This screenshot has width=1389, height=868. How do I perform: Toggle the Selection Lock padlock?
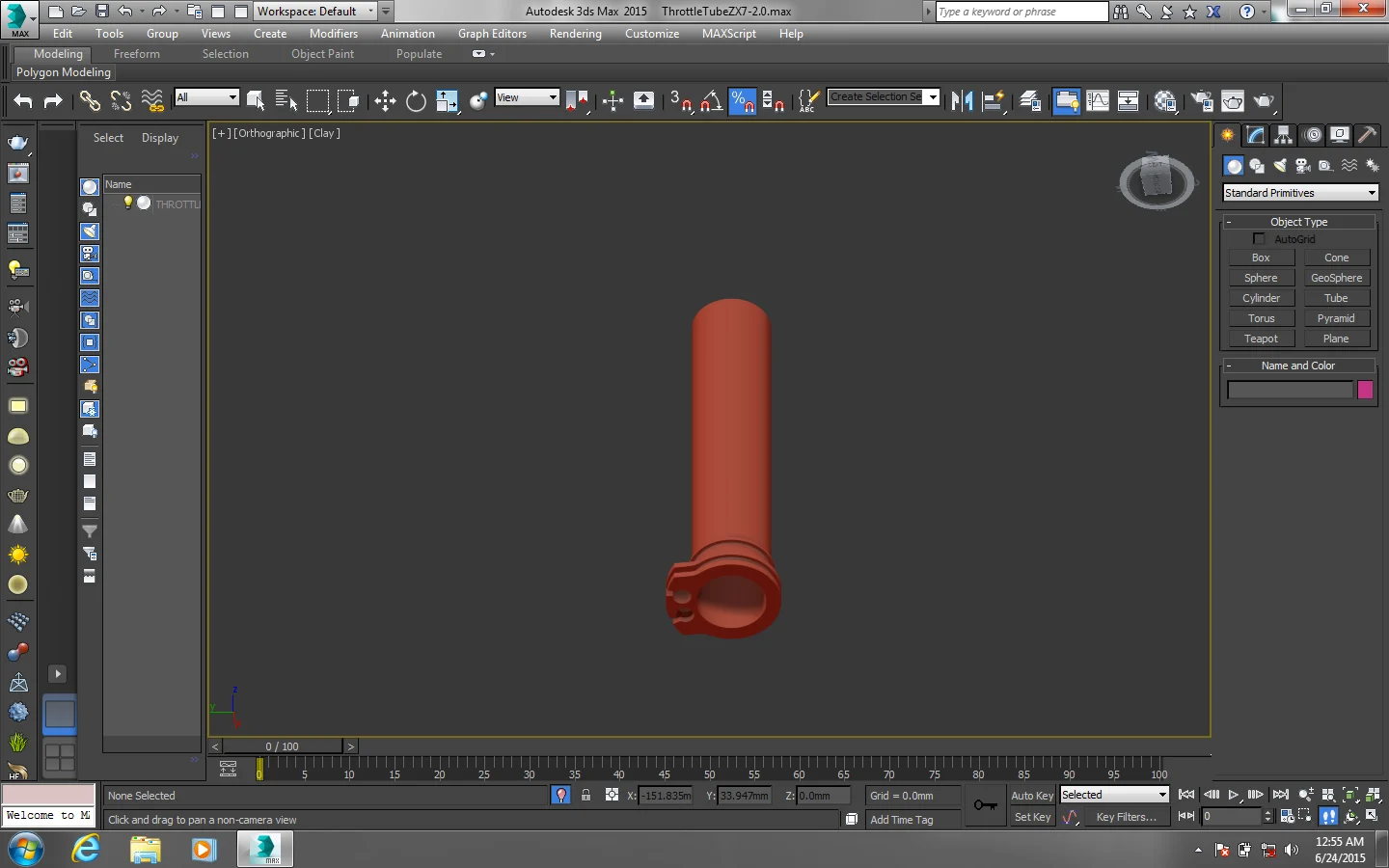point(586,795)
